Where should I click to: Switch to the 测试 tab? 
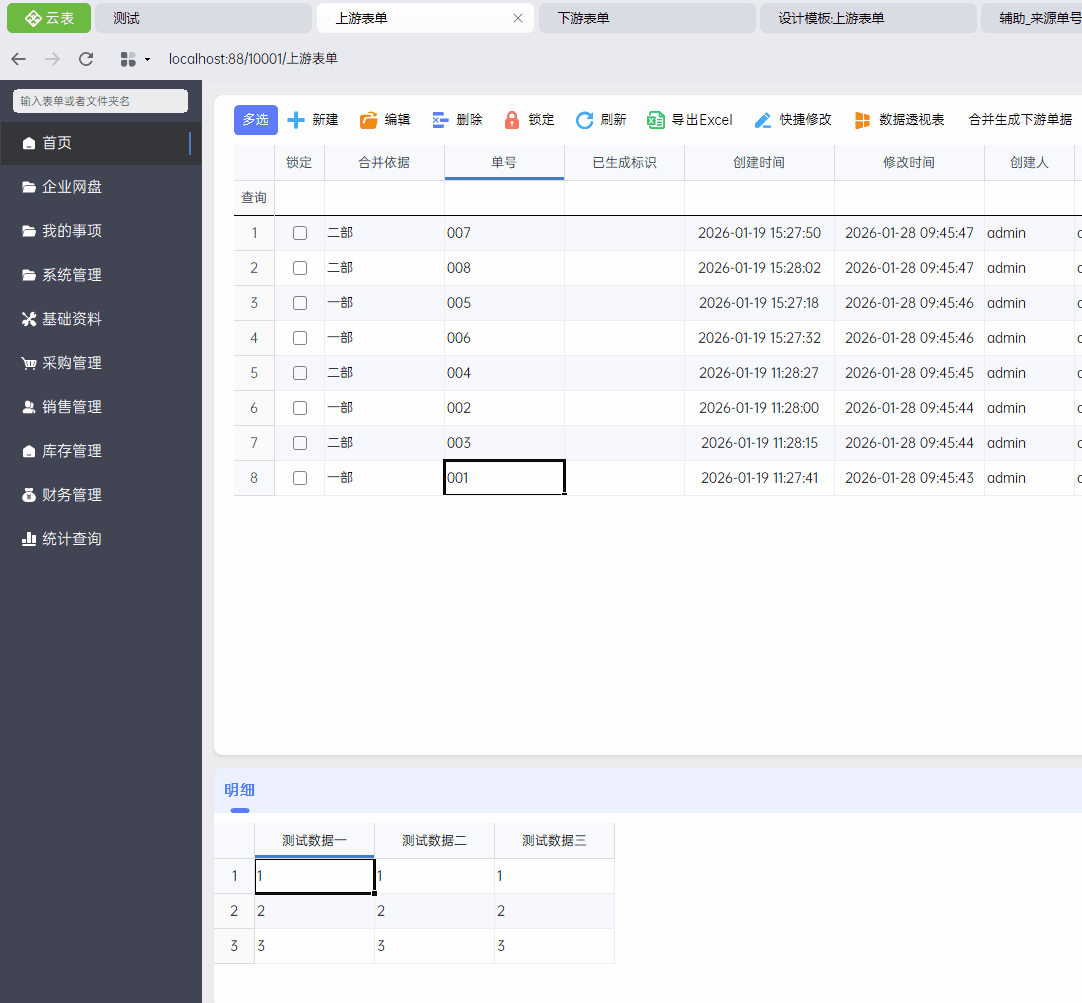pos(203,18)
